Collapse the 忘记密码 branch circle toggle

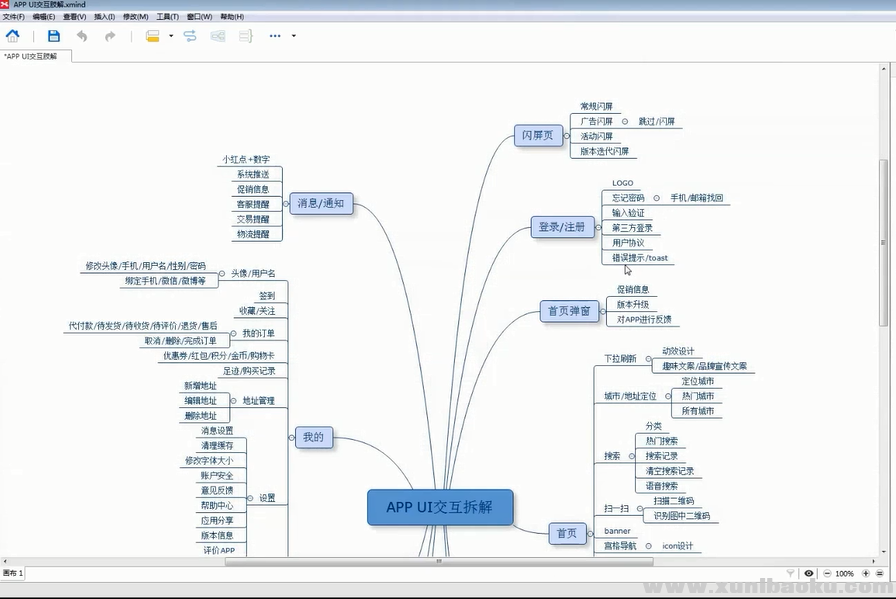657,198
